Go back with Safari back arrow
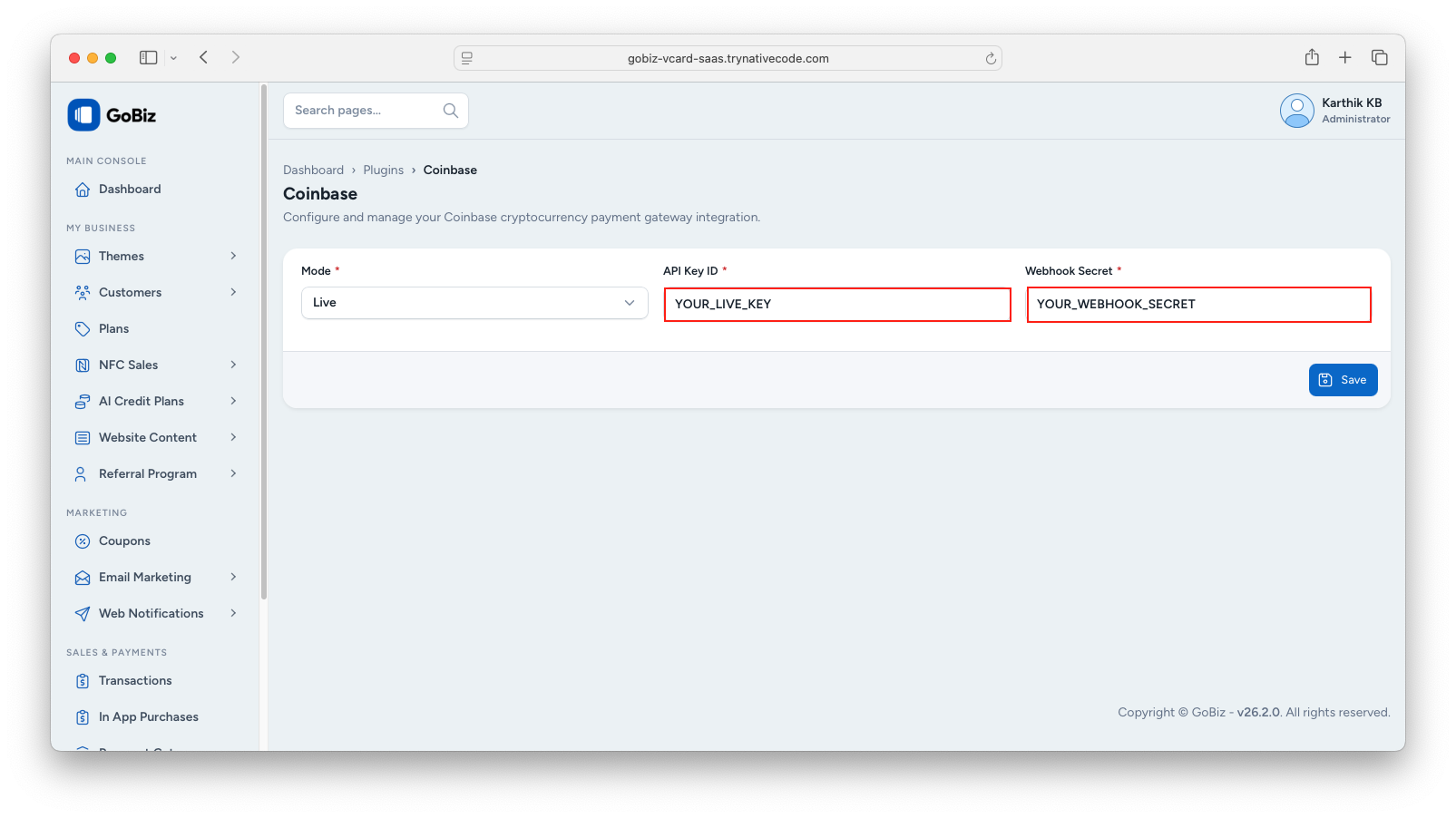Screen dimensions: 1456x818 point(204,57)
